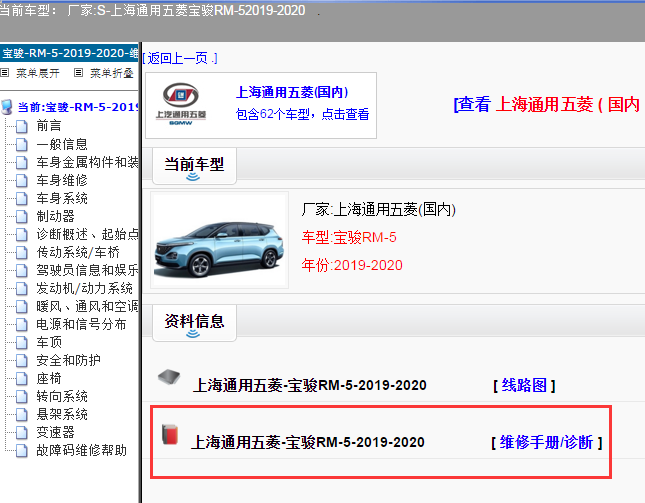Click the document icon beside 发动机/动力系统
Viewport: 645px width, 503px height.
(22, 288)
